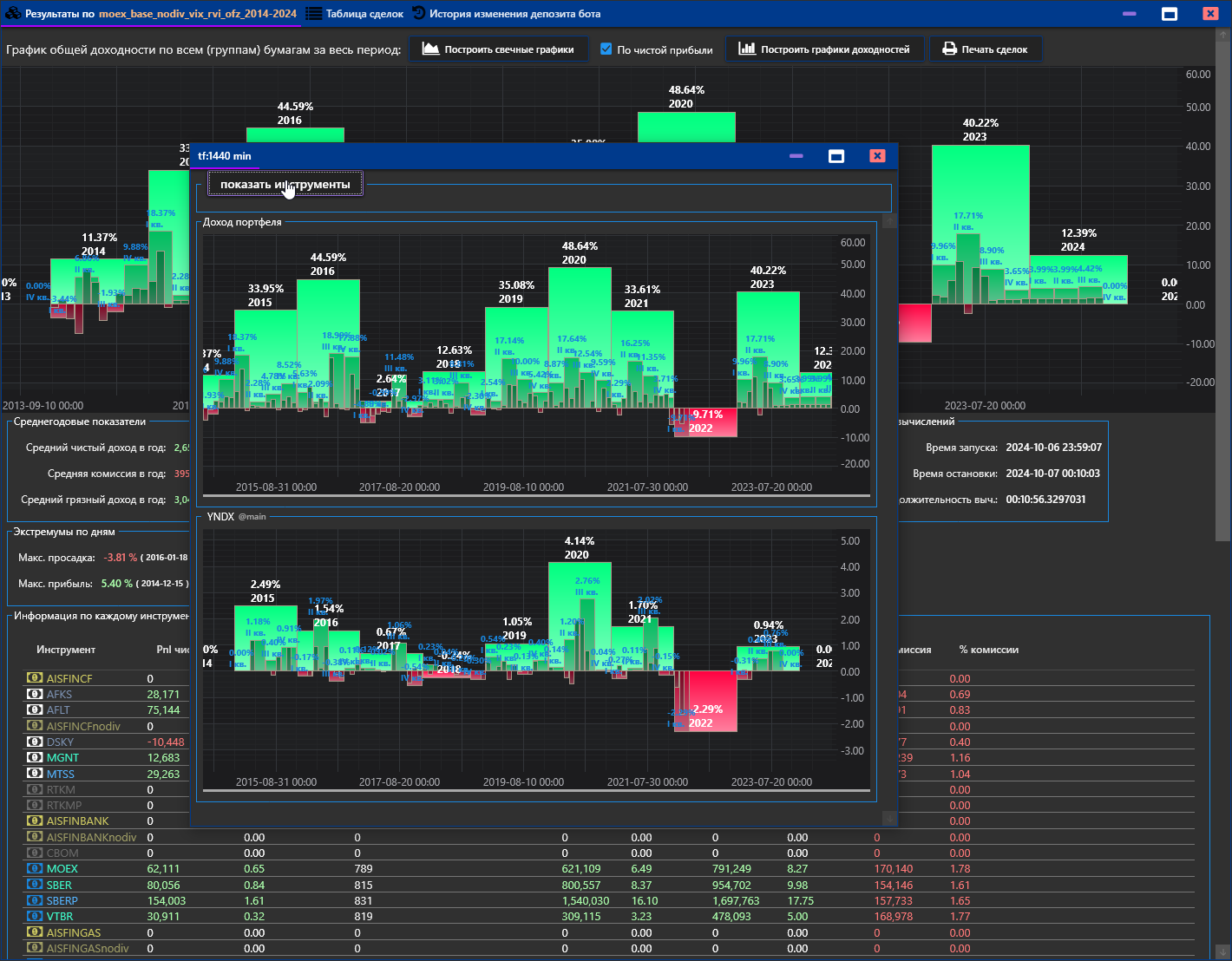The image size is (1232, 961).
Task: Open История изменения депозита бота tab
Action: pos(506,14)
